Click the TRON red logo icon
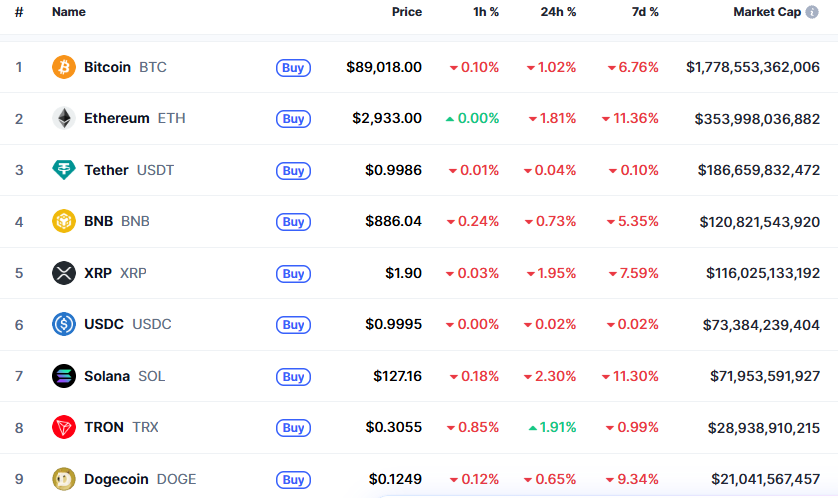This screenshot has width=838, height=498. [x=64, y=428]
